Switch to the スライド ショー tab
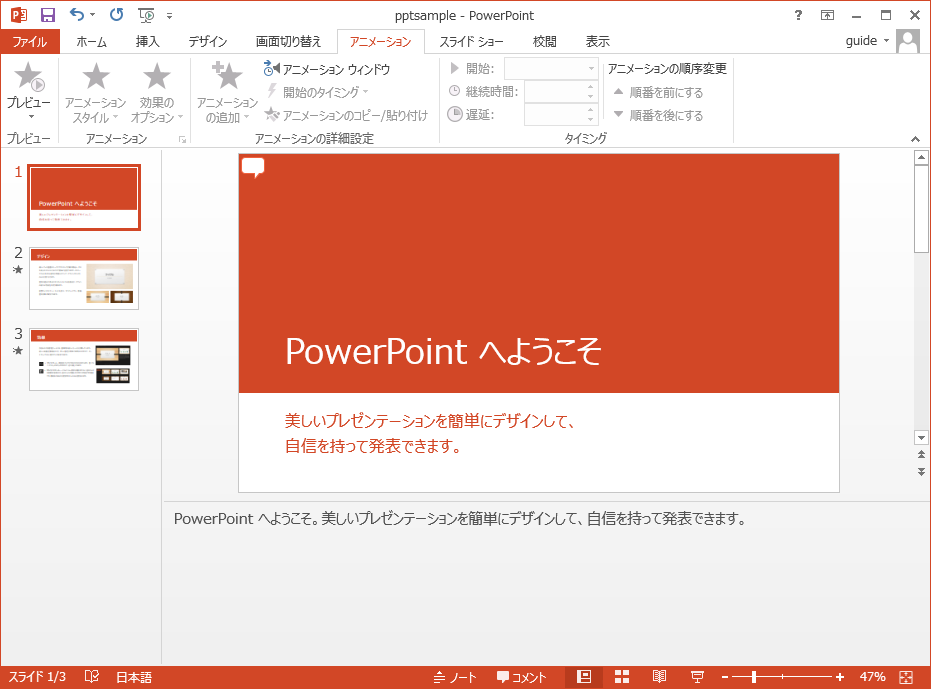The width and height of the screenshot is (931, 689). [471, 42]
